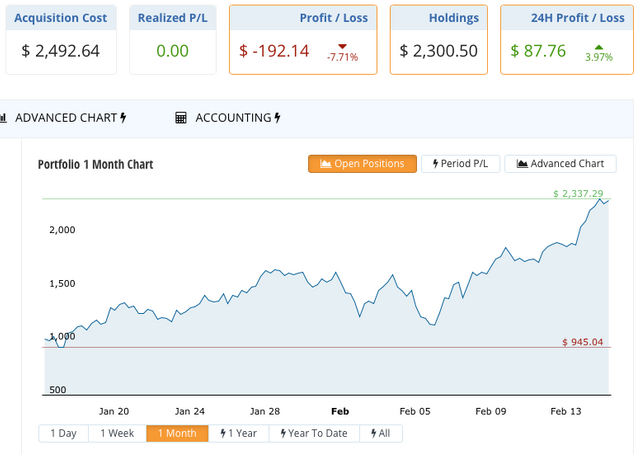Show the All time chart range
Screen dimensions: 640x454
(381, 433)
